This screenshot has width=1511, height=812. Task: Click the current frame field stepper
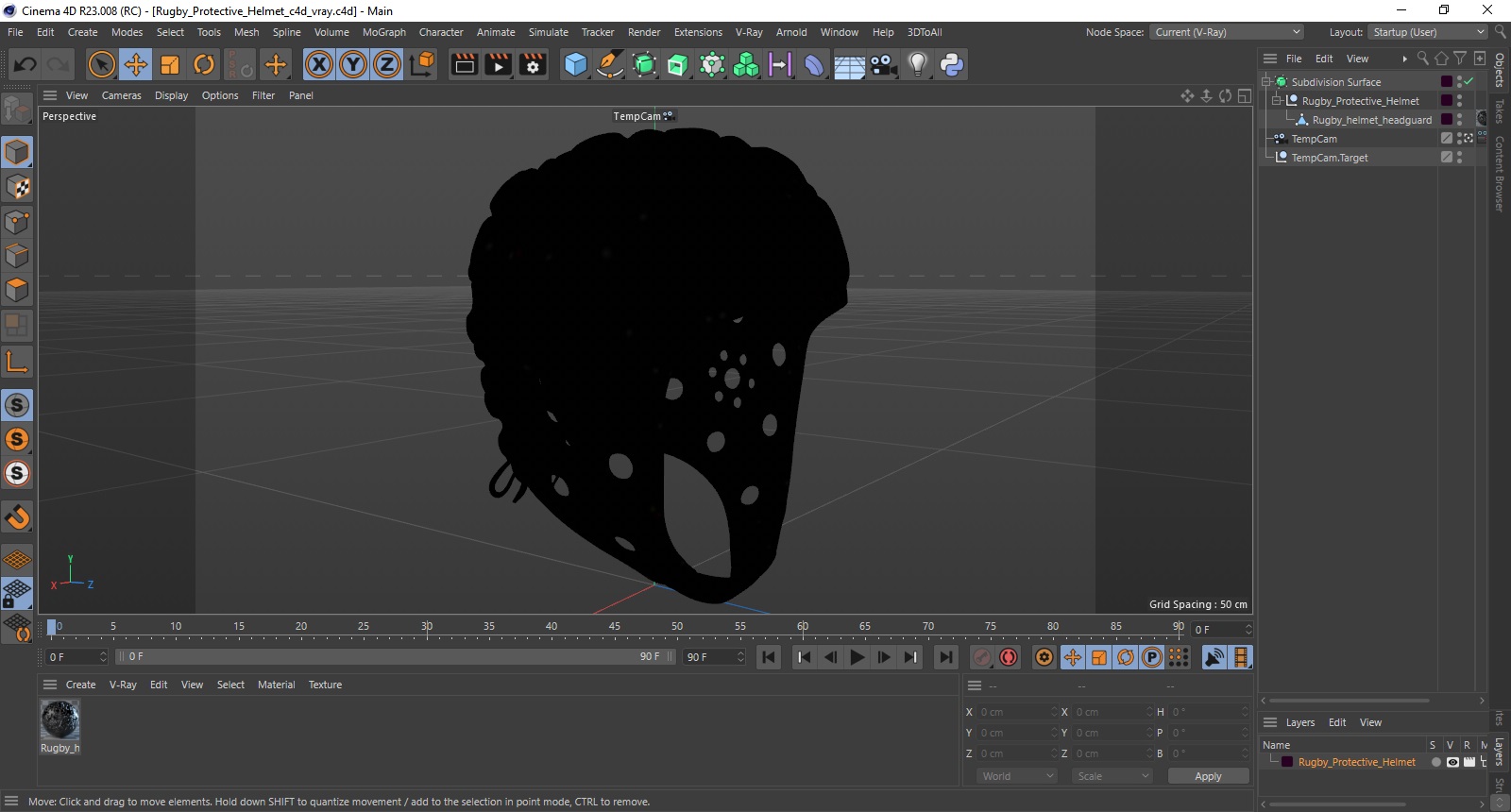click(x=1248, y=630)
